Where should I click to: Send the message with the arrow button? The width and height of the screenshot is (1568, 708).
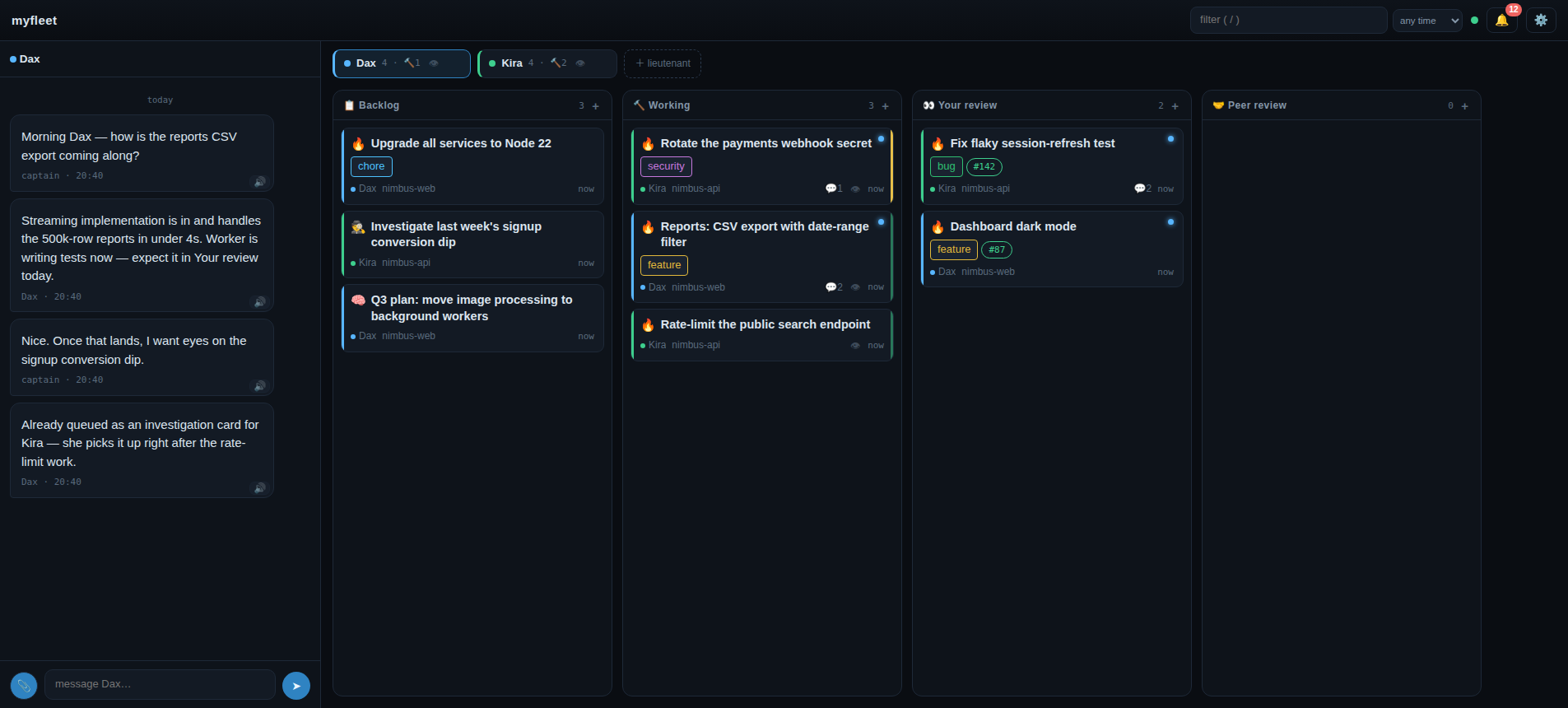pyautogui.click(x=296, y=686)
